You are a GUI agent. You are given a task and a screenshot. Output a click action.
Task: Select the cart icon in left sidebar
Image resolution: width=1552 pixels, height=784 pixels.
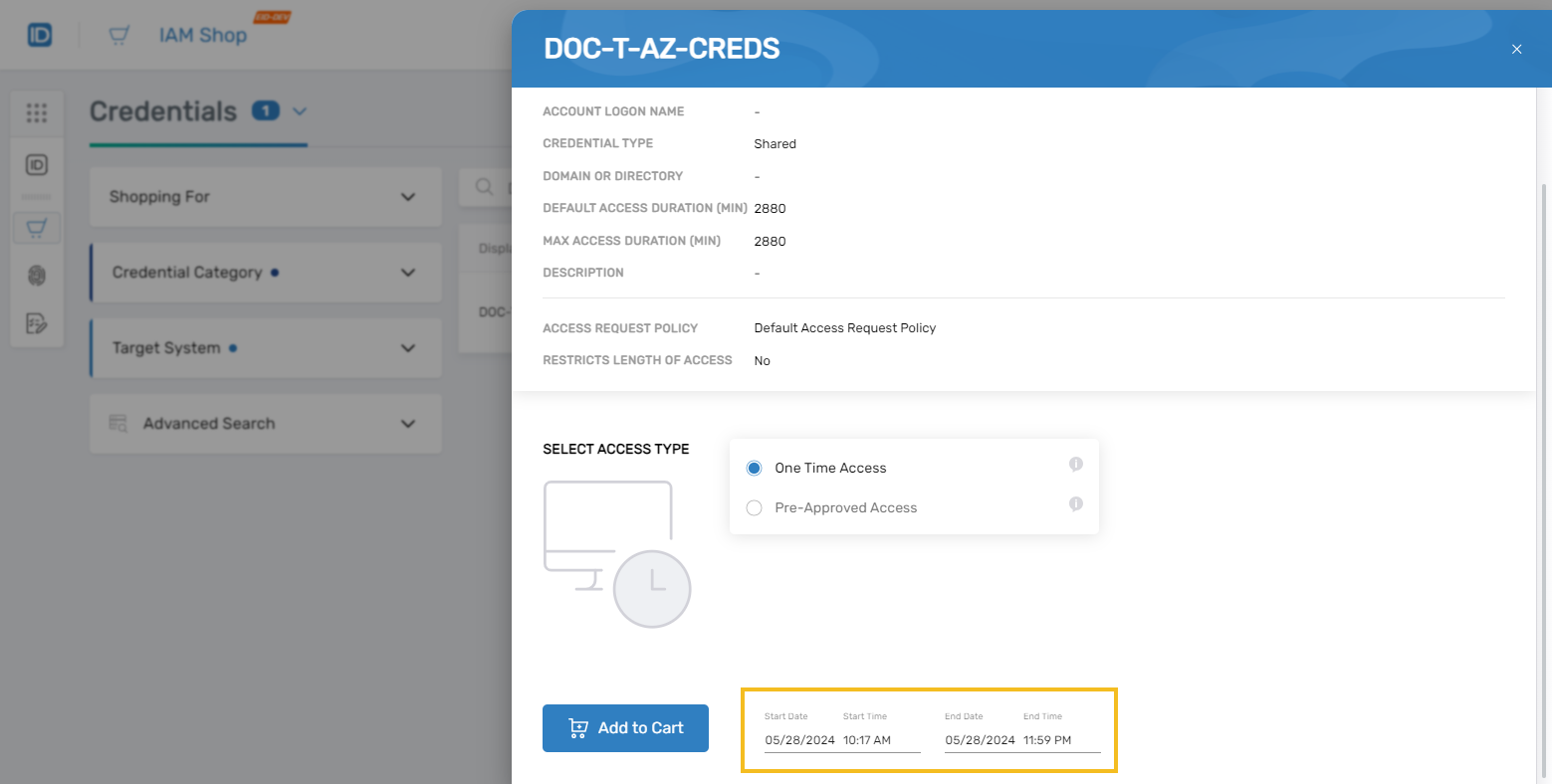tap(37, 228)
